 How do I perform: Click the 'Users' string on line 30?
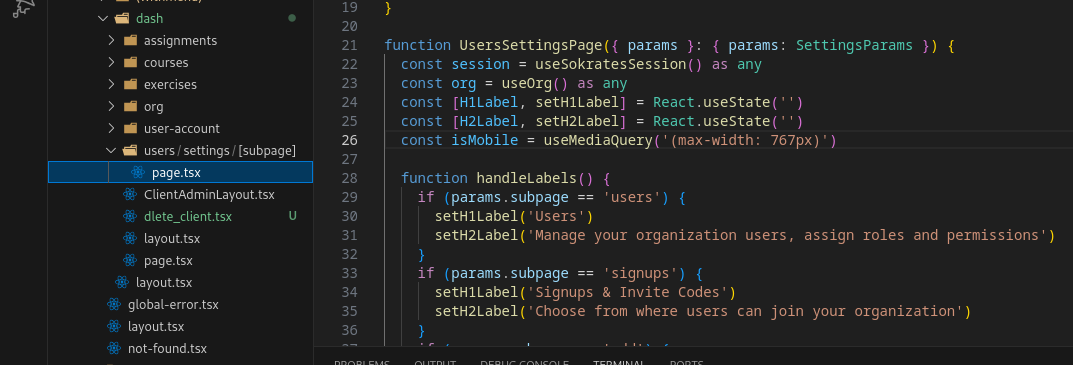(x=556, y=216)
